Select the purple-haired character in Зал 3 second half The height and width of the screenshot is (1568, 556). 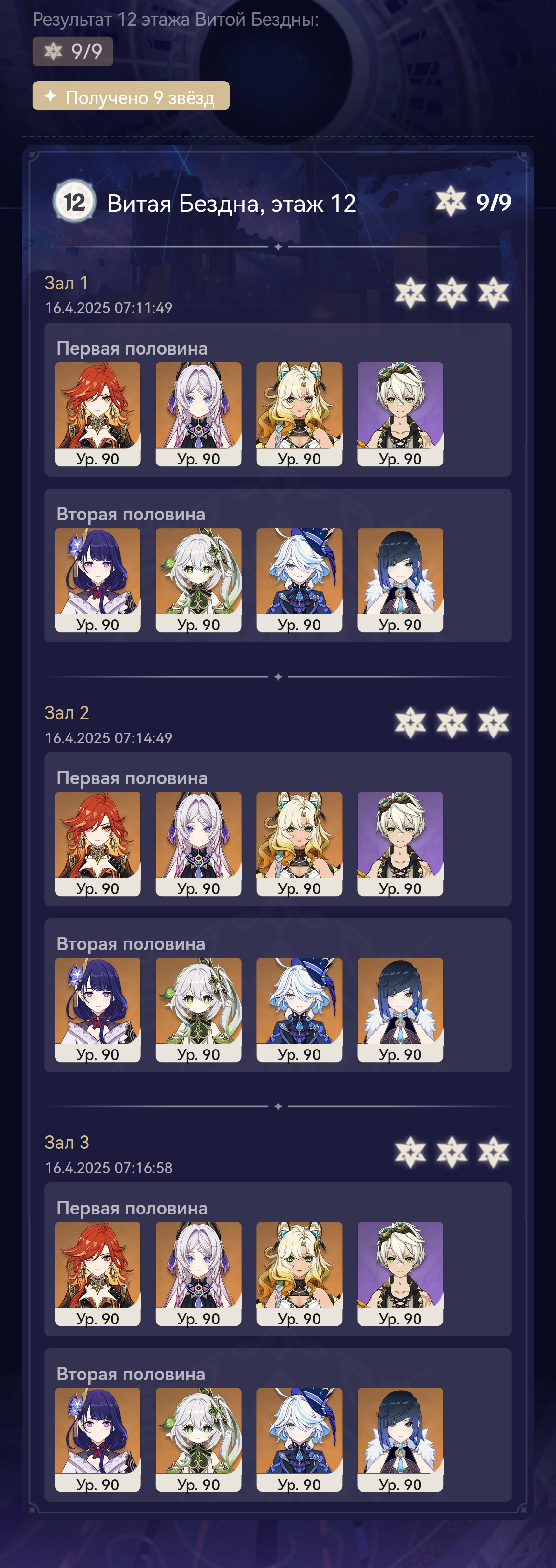pos(97,1440)
